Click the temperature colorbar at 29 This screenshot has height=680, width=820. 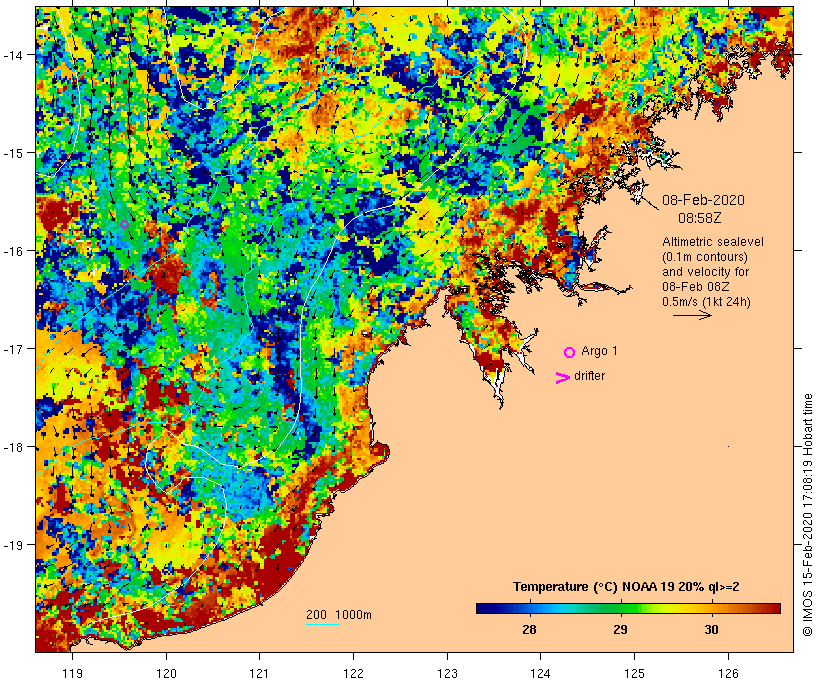(620, 608)
